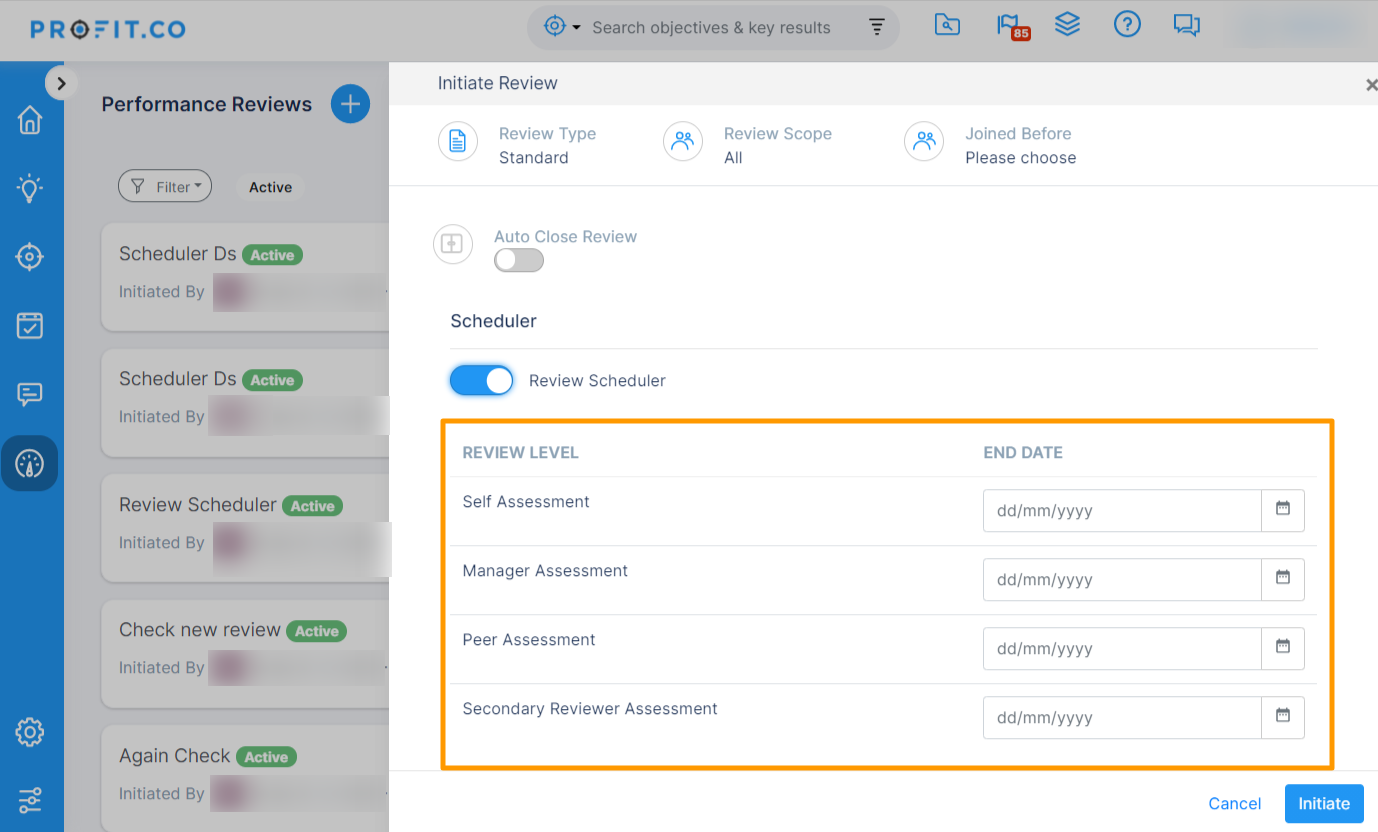
Task: Click the notifications flag icon with 85 badge
Action: 1009,26
